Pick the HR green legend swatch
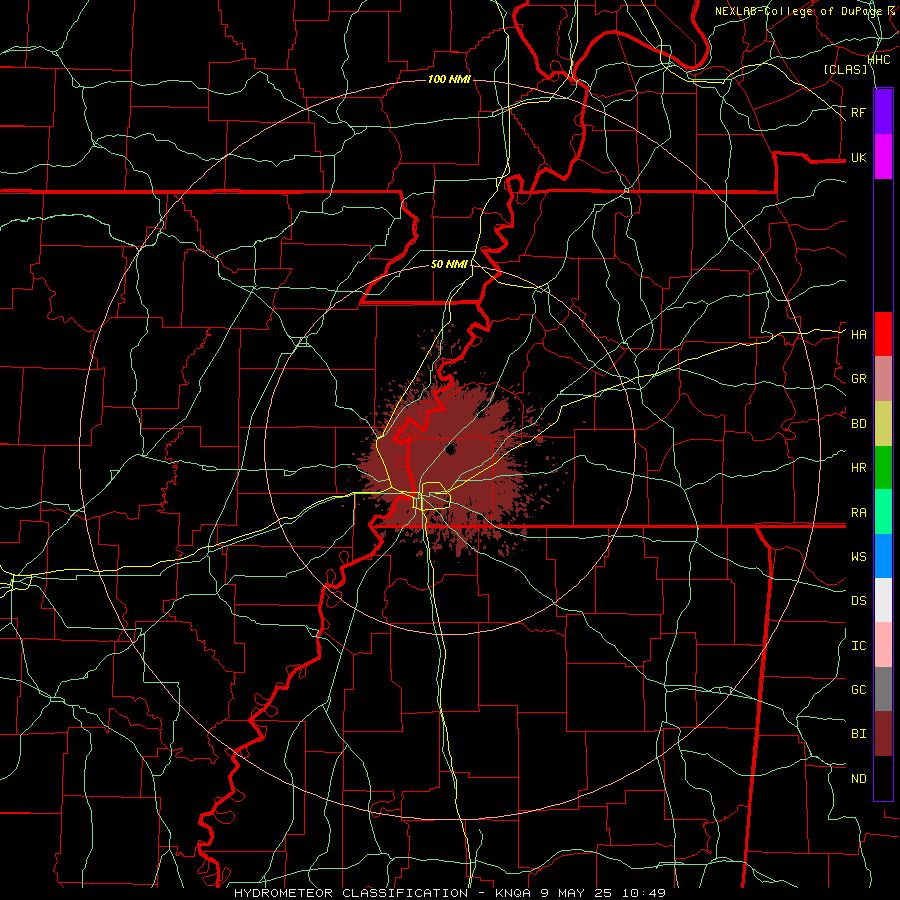The image size is (900, 900). 883,468
